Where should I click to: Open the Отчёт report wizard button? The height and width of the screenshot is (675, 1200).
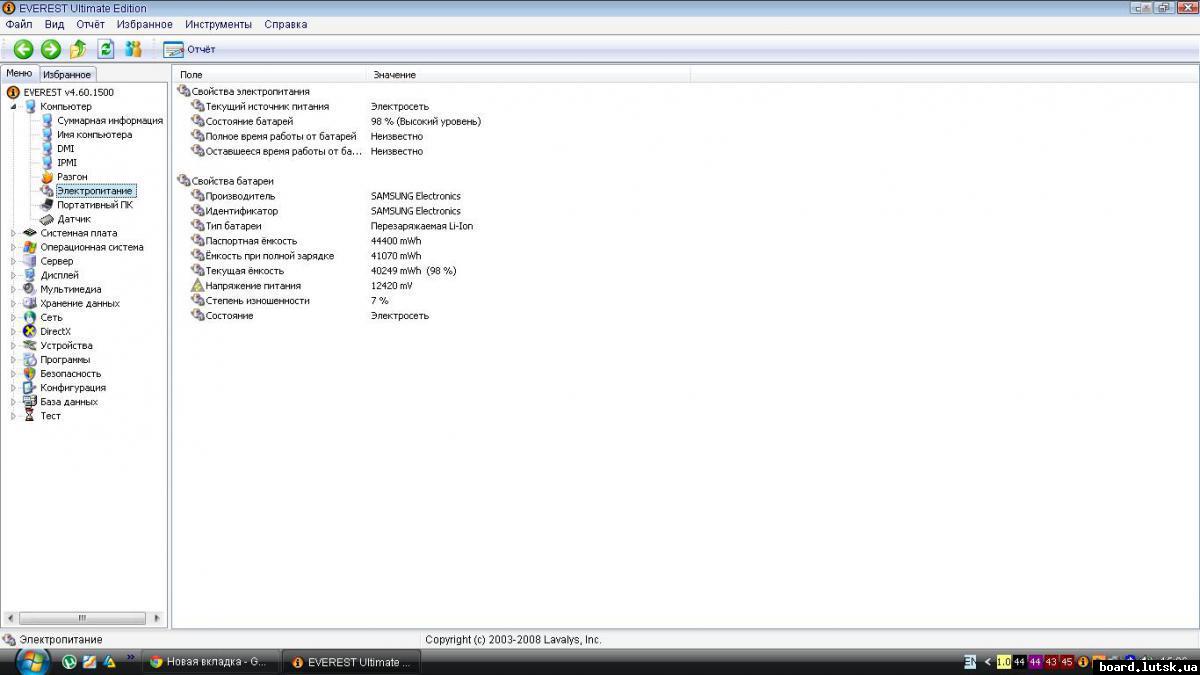point(189,49)
